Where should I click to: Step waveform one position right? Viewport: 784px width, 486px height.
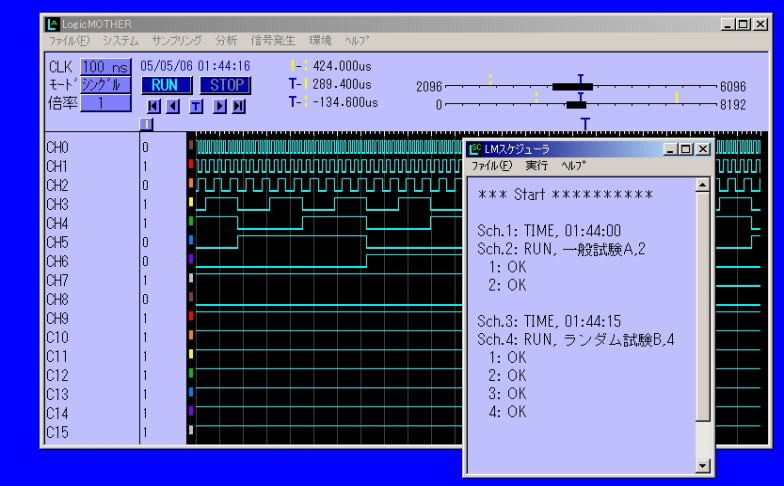point(220,106)
